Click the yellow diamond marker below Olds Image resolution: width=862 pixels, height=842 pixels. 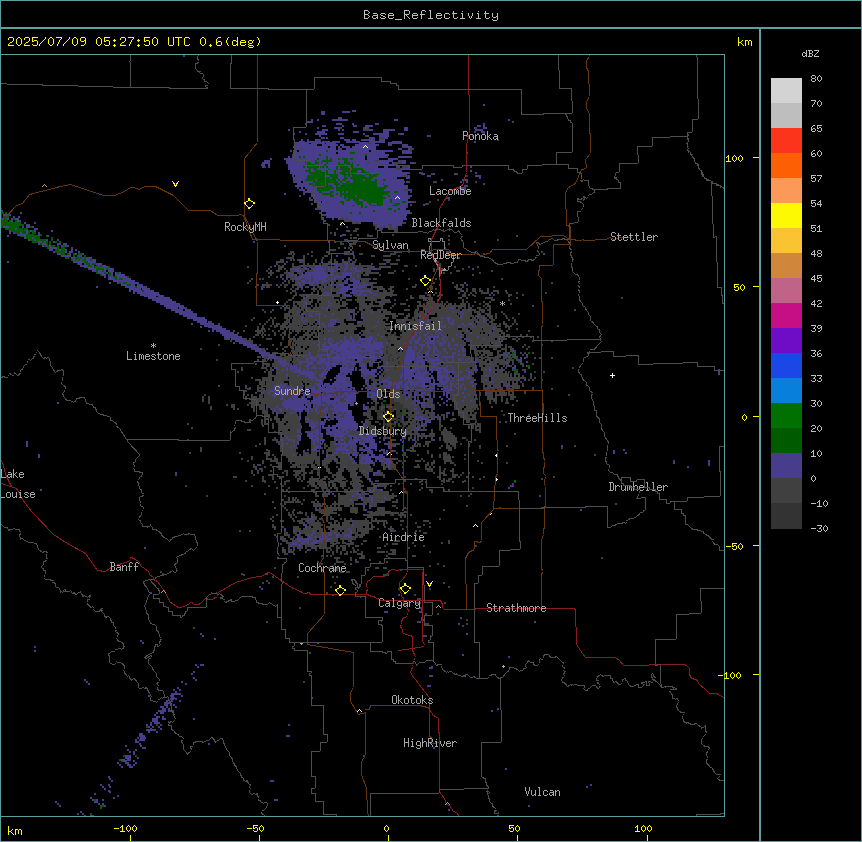tap(388, 417)
